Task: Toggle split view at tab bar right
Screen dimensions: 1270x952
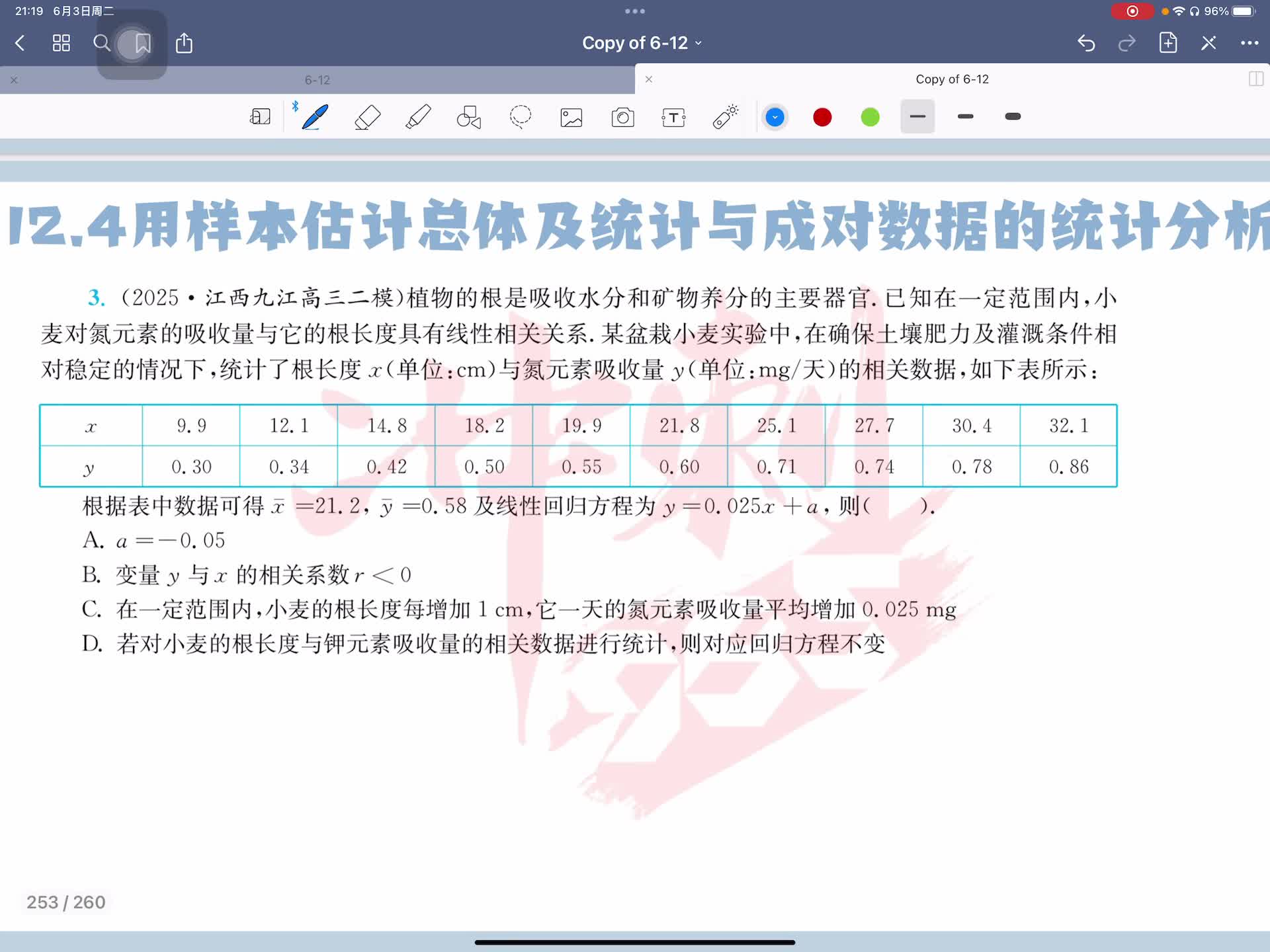Action: coord(1255,79)
